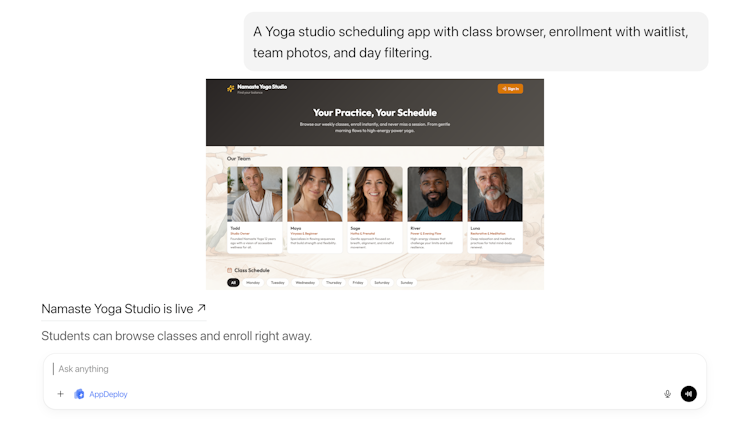Filter classes by Thursday
750x422 pixels.
pos(334,283)
